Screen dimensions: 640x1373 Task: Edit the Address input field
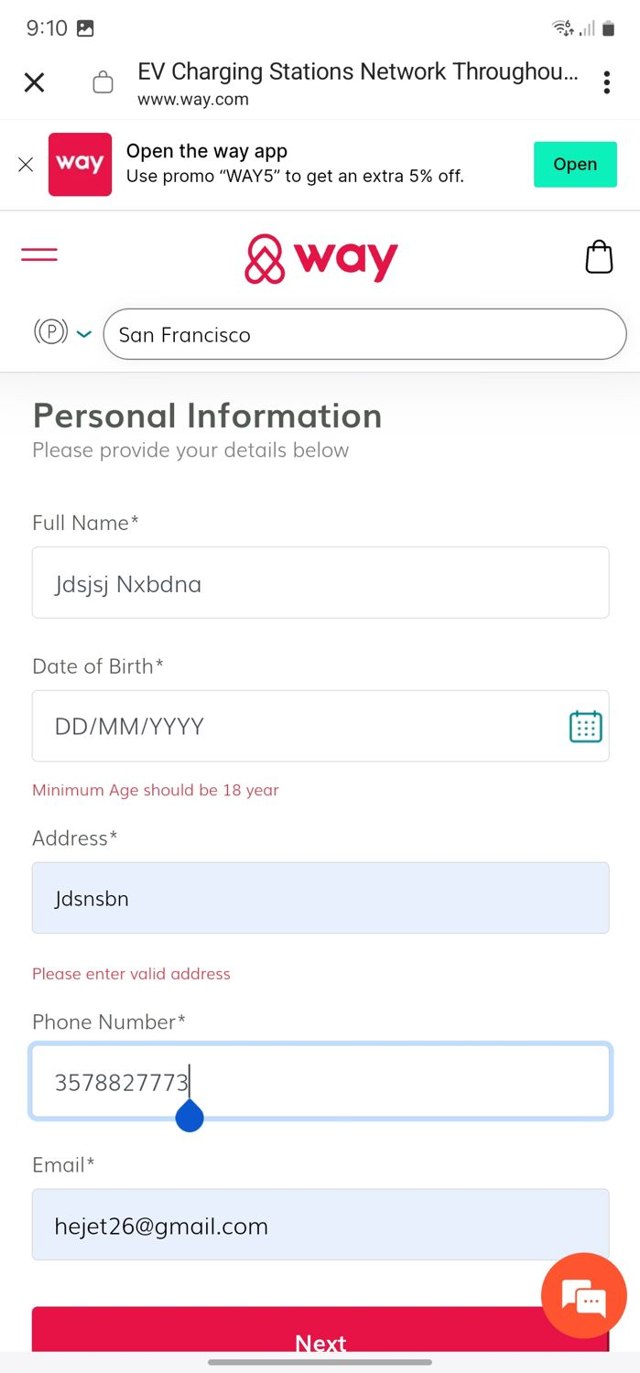pos(320,898)
